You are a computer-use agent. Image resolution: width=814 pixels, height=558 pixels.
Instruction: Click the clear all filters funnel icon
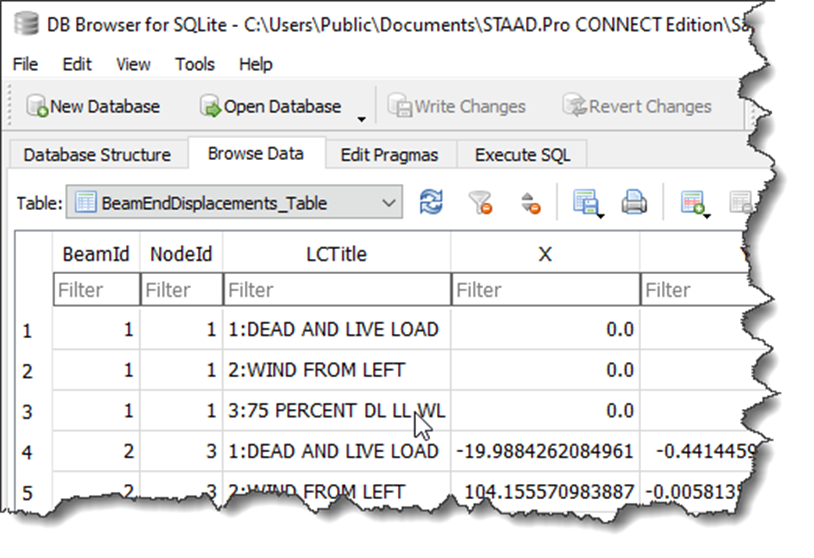click(481, 202)
